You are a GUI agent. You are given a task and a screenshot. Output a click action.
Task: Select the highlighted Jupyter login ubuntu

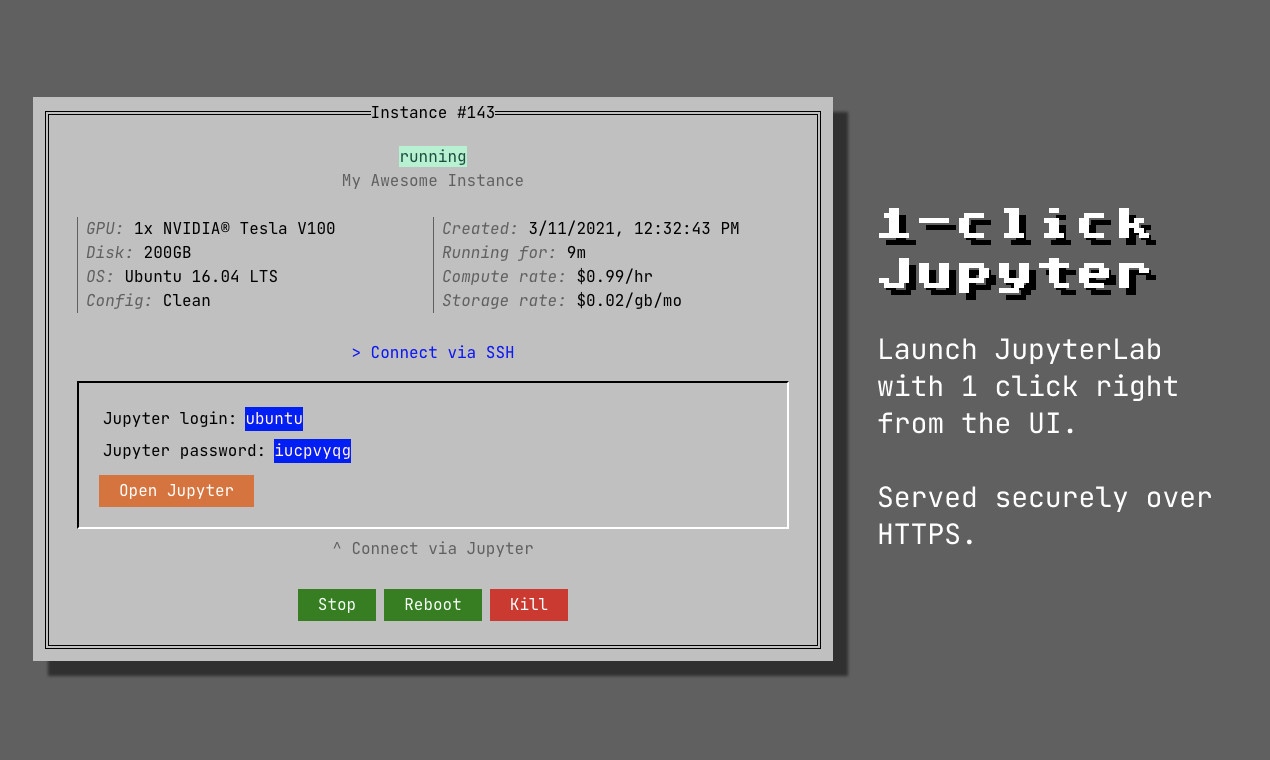tap(274, 418)
